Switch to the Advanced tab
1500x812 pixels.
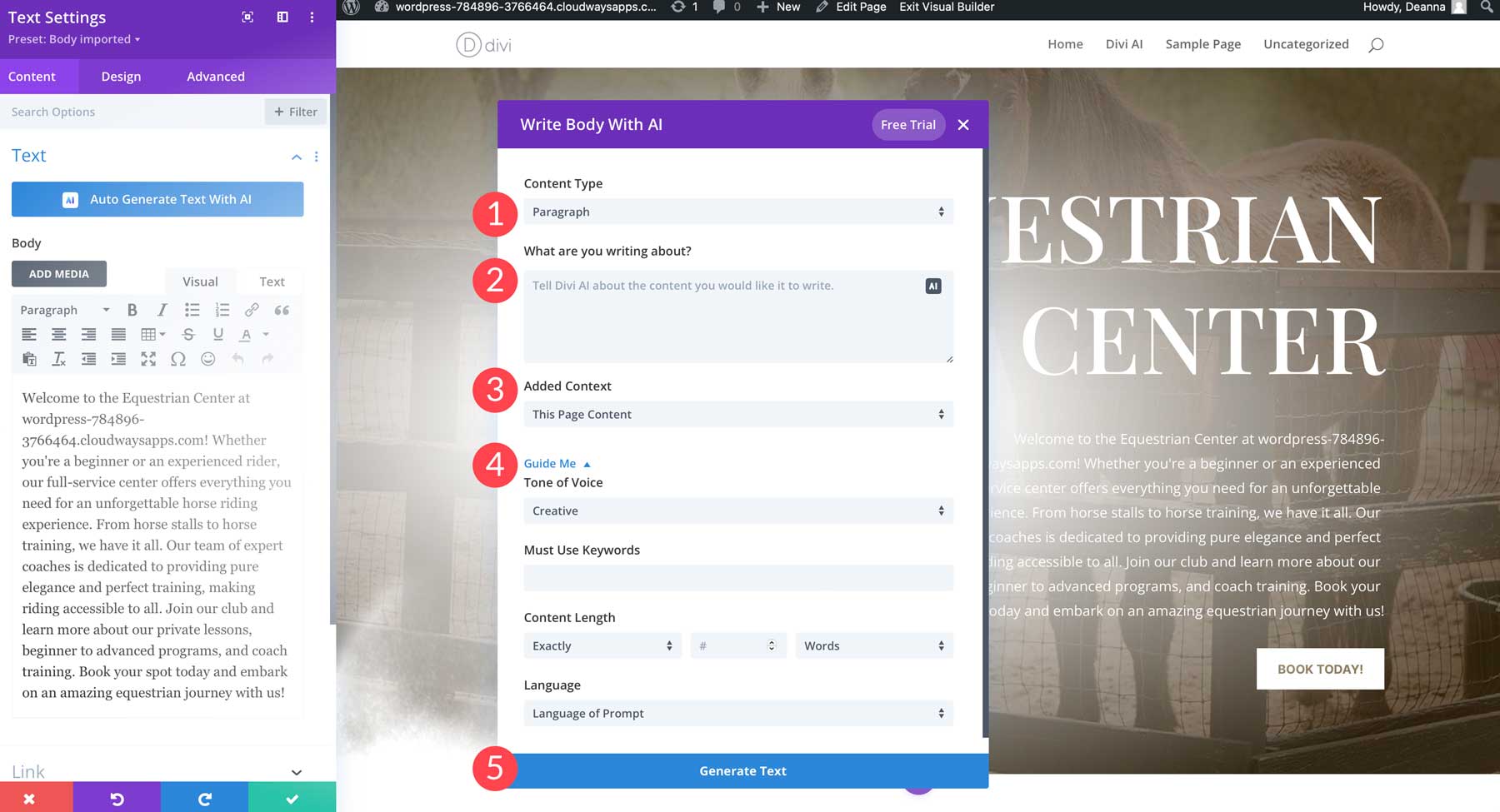[215, 77]
